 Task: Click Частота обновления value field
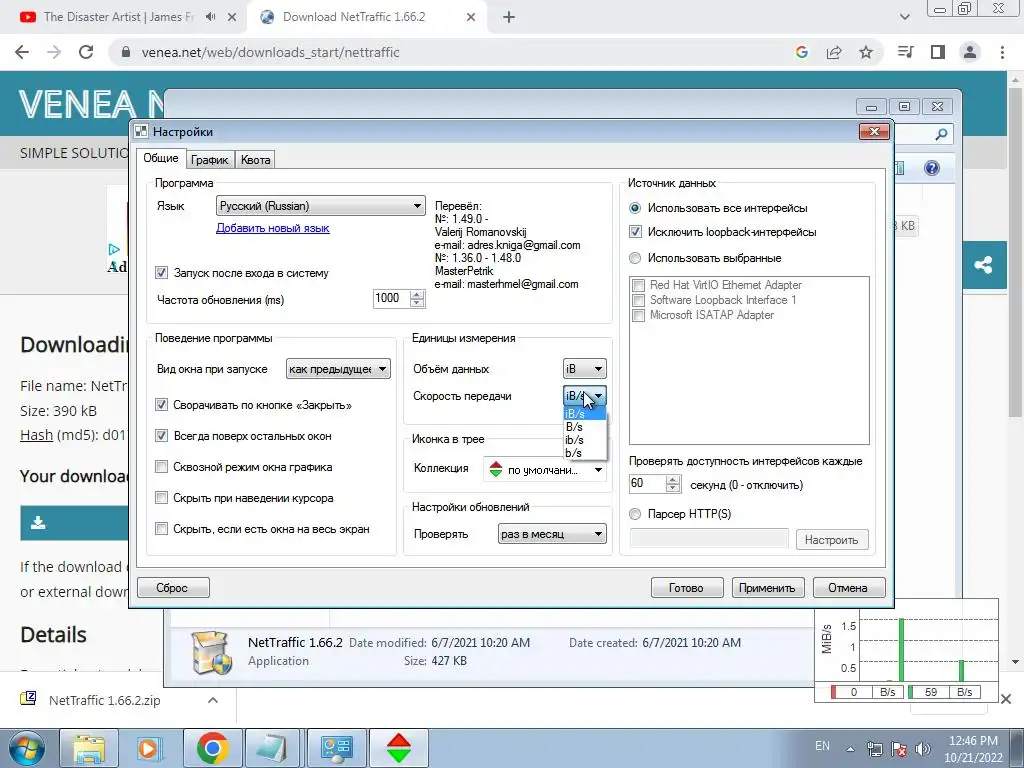391,298
